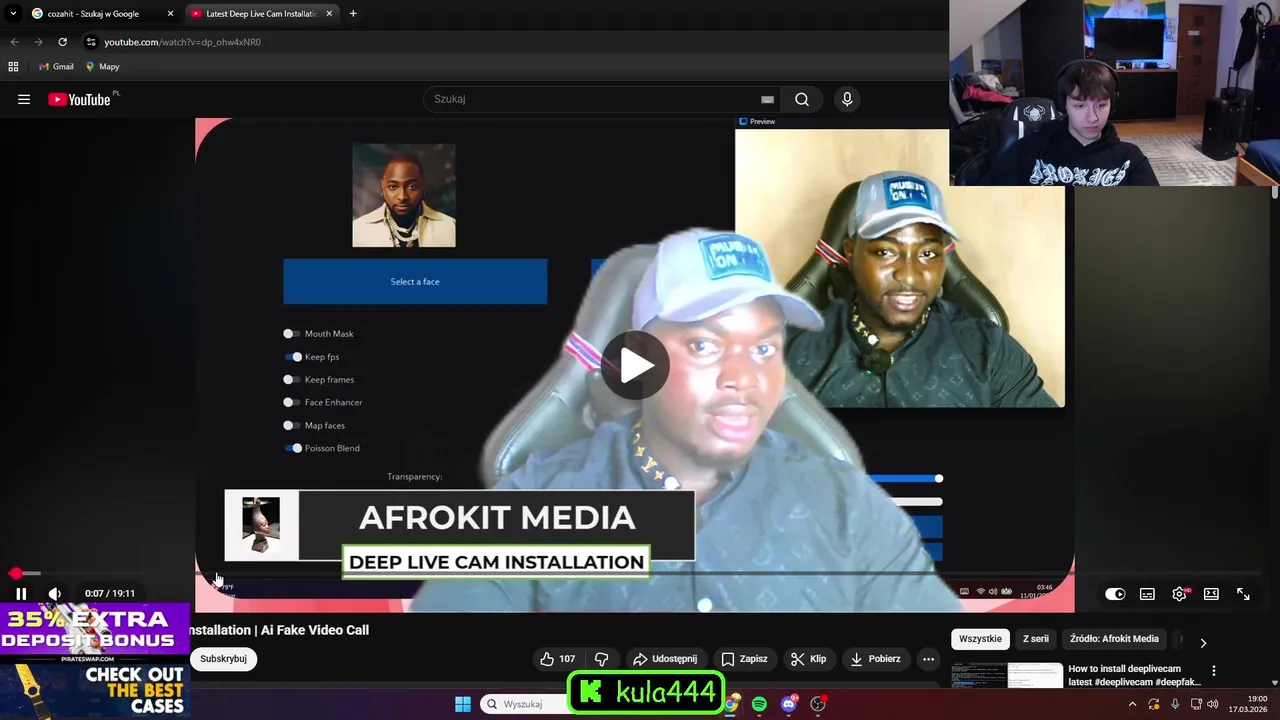This screenshot has height=720, width=1280.
Task: Toggle the autoplay switch in player
Action: 1115,594
